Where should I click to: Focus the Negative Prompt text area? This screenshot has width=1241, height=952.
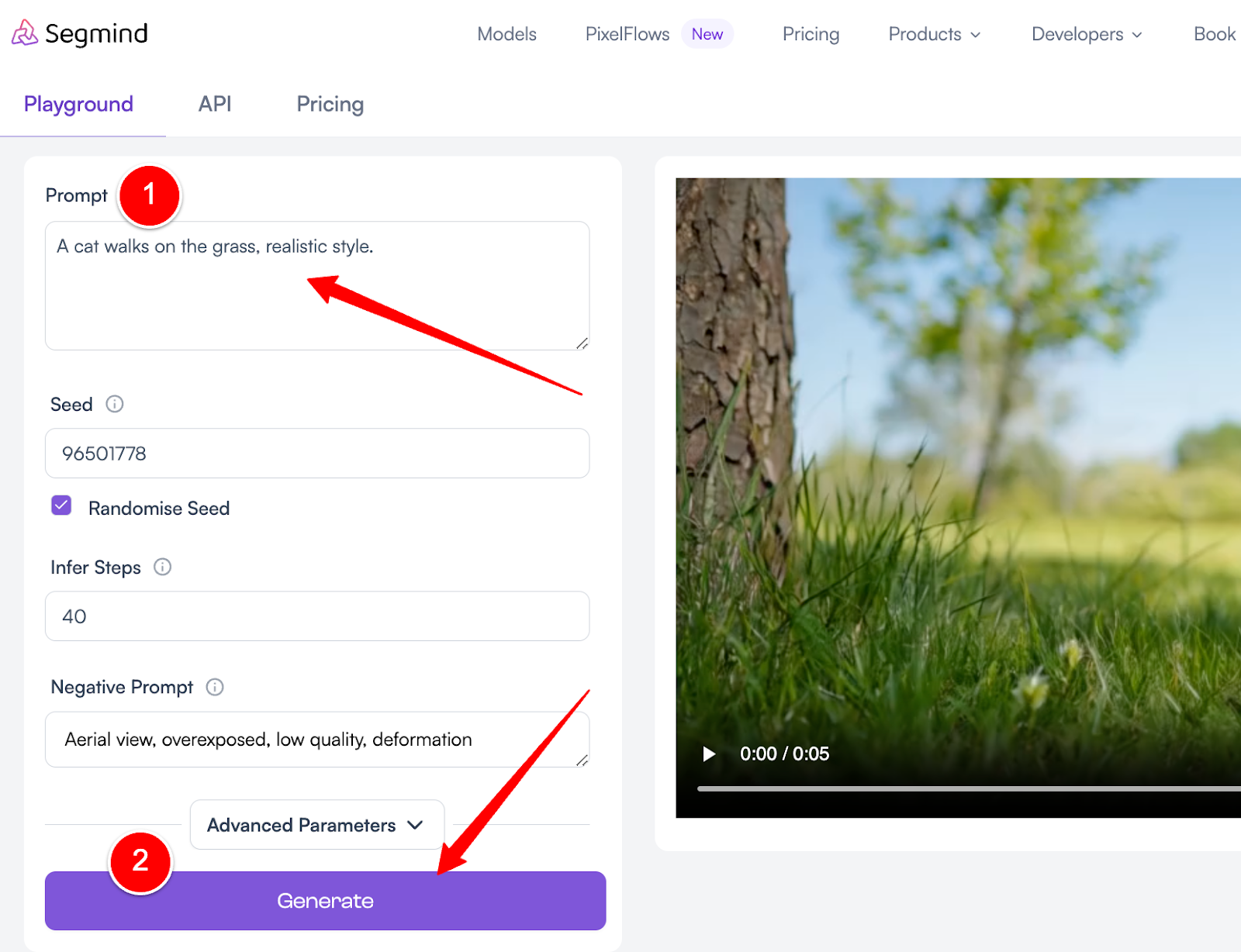coord(317,740)
